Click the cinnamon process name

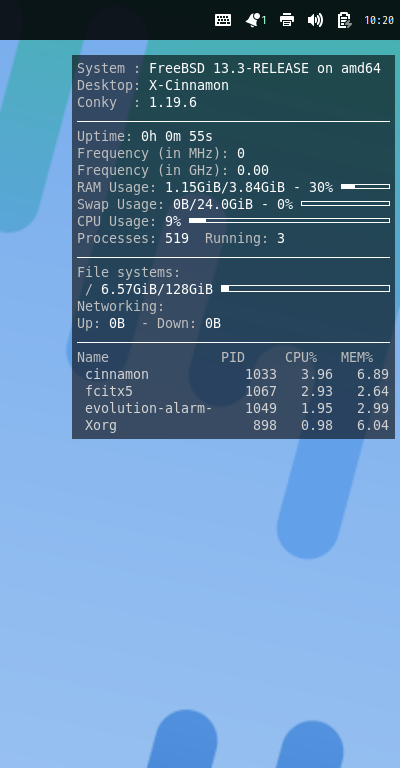tap(117, 374)
